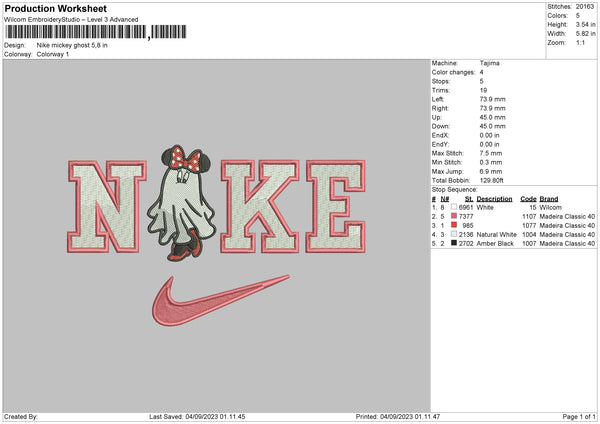Click the Page 1 of 1 footer text
The width and height of the screenshot is (600, 424).
[x=579, y=417]
